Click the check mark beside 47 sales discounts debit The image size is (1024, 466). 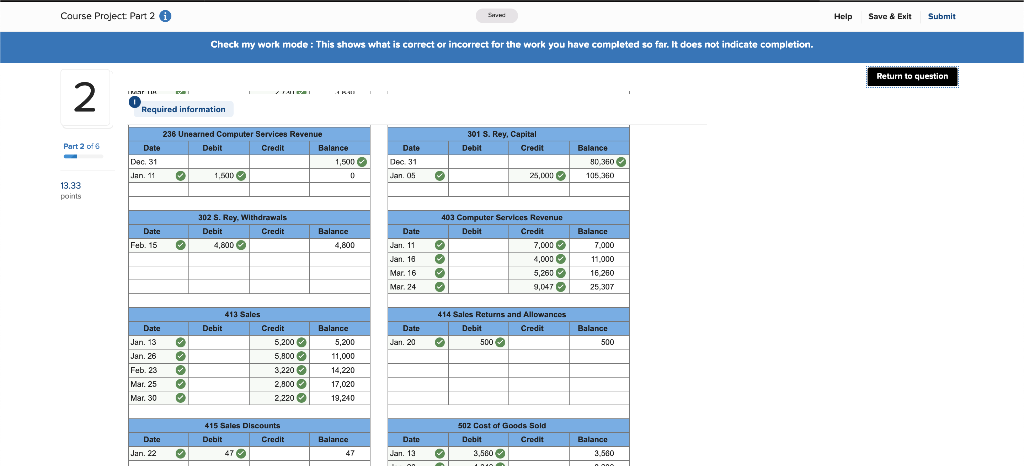[241, 453]
